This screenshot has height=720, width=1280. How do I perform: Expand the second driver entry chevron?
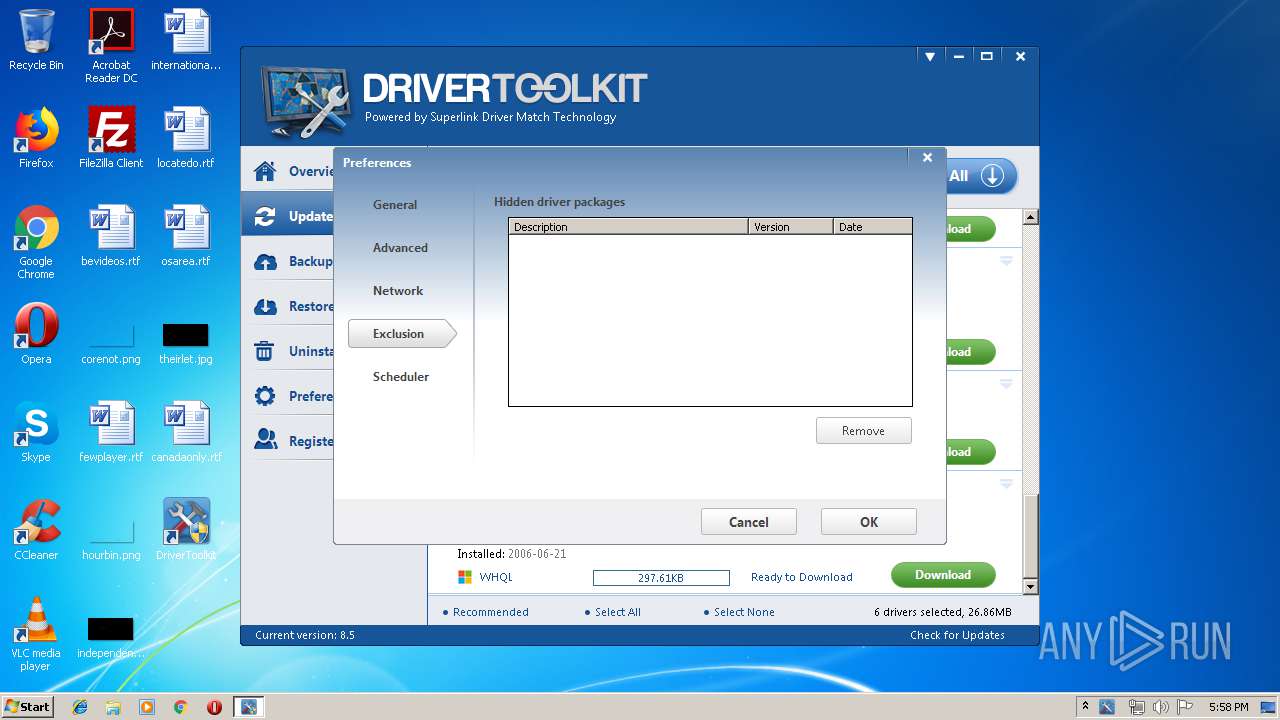[x=1006, y=261]
